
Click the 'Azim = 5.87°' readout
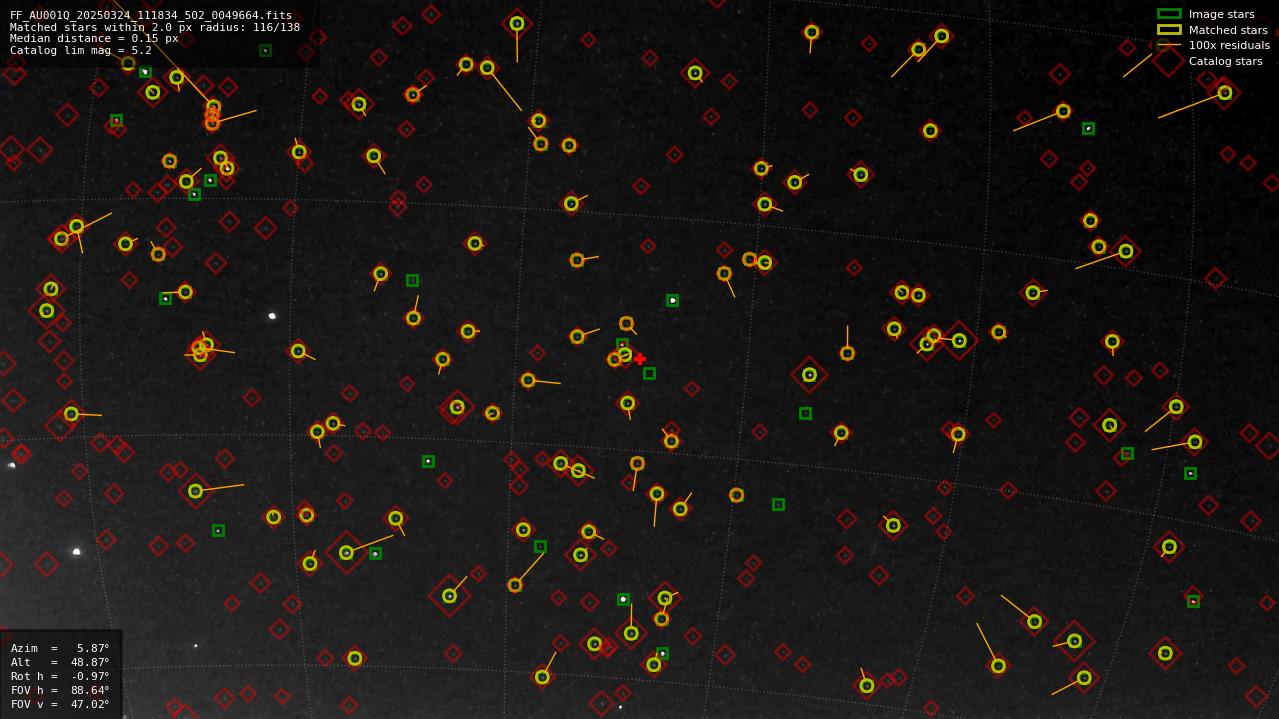click(x=60, y=648)
